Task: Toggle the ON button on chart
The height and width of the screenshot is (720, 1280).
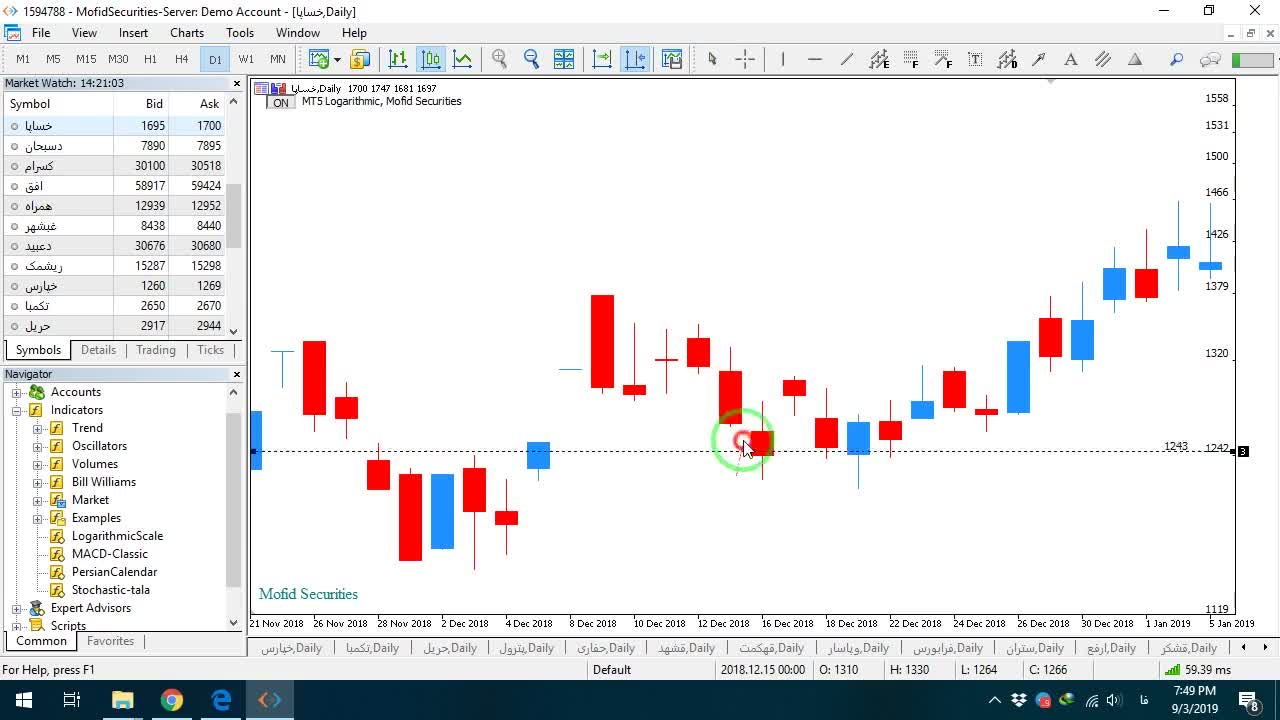Action: 281,103
